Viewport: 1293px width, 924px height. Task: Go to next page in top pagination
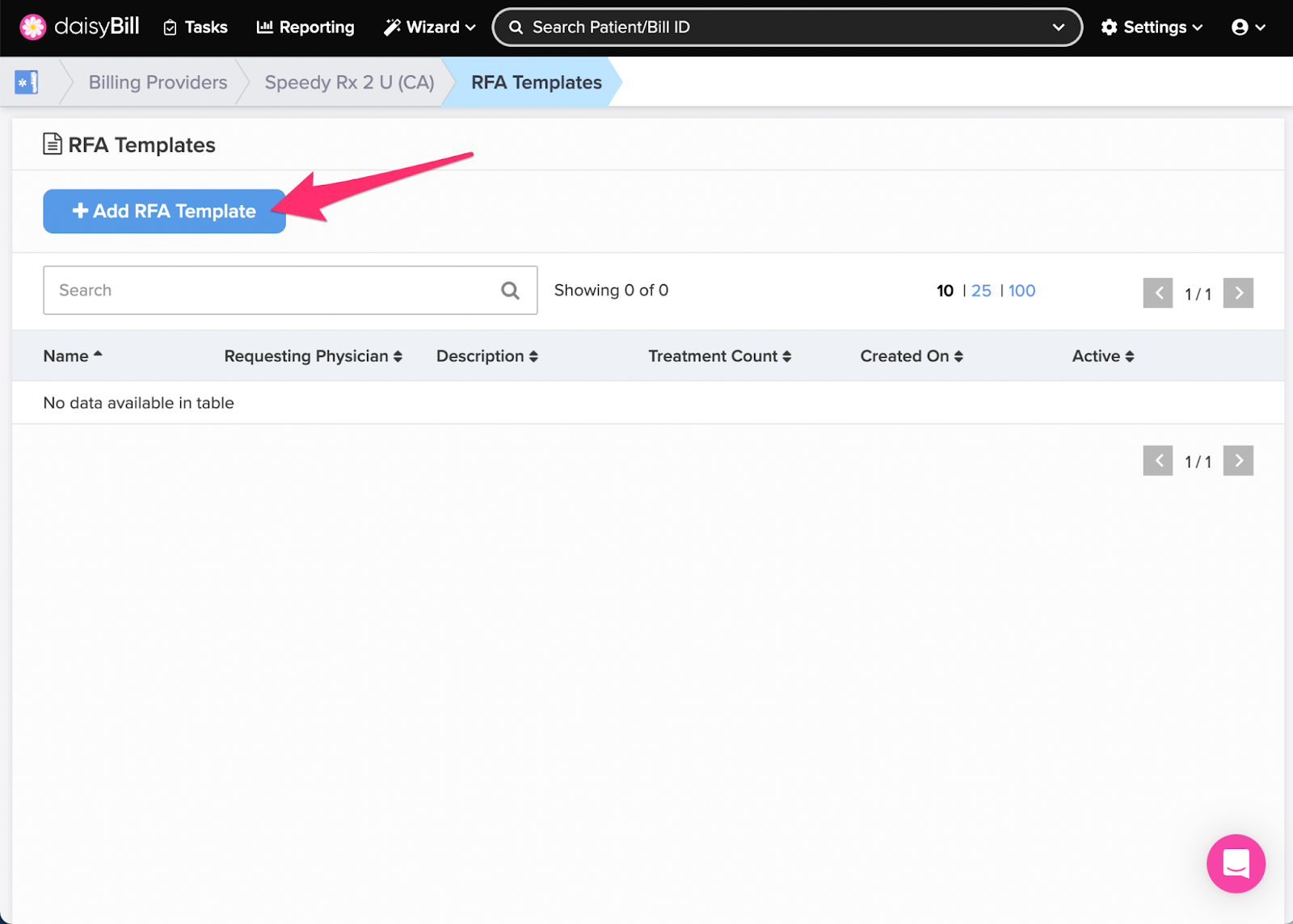[x=1238, y=292]
